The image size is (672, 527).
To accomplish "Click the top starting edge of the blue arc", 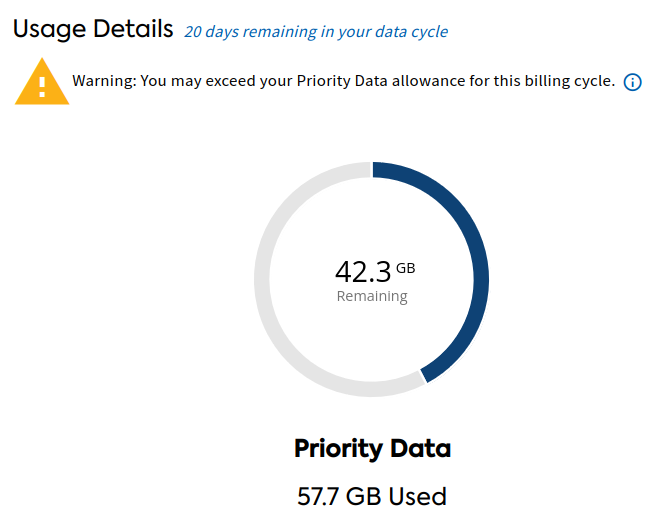I will click(378, 168).
